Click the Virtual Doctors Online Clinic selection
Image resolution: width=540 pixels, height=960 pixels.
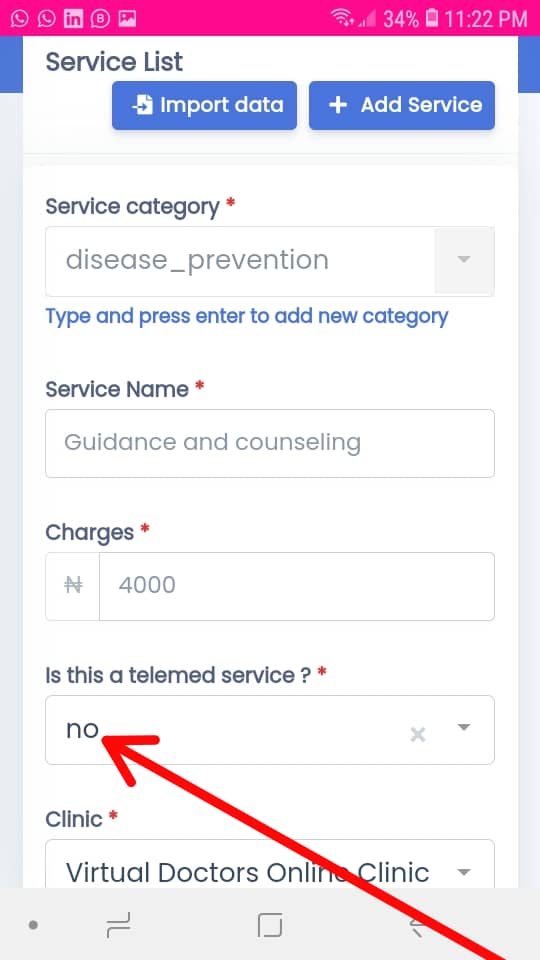(247, 872)
